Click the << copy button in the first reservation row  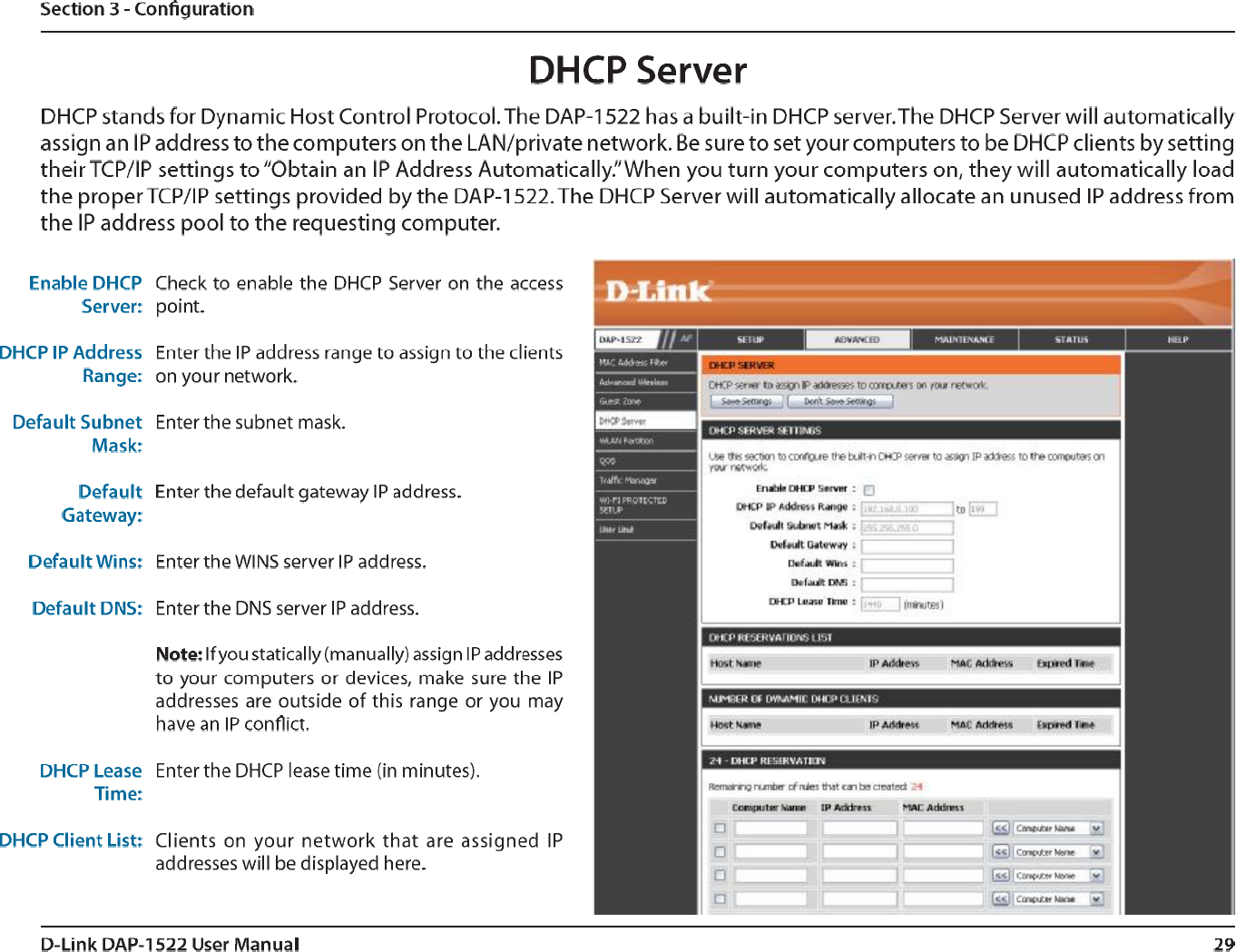1000,829
